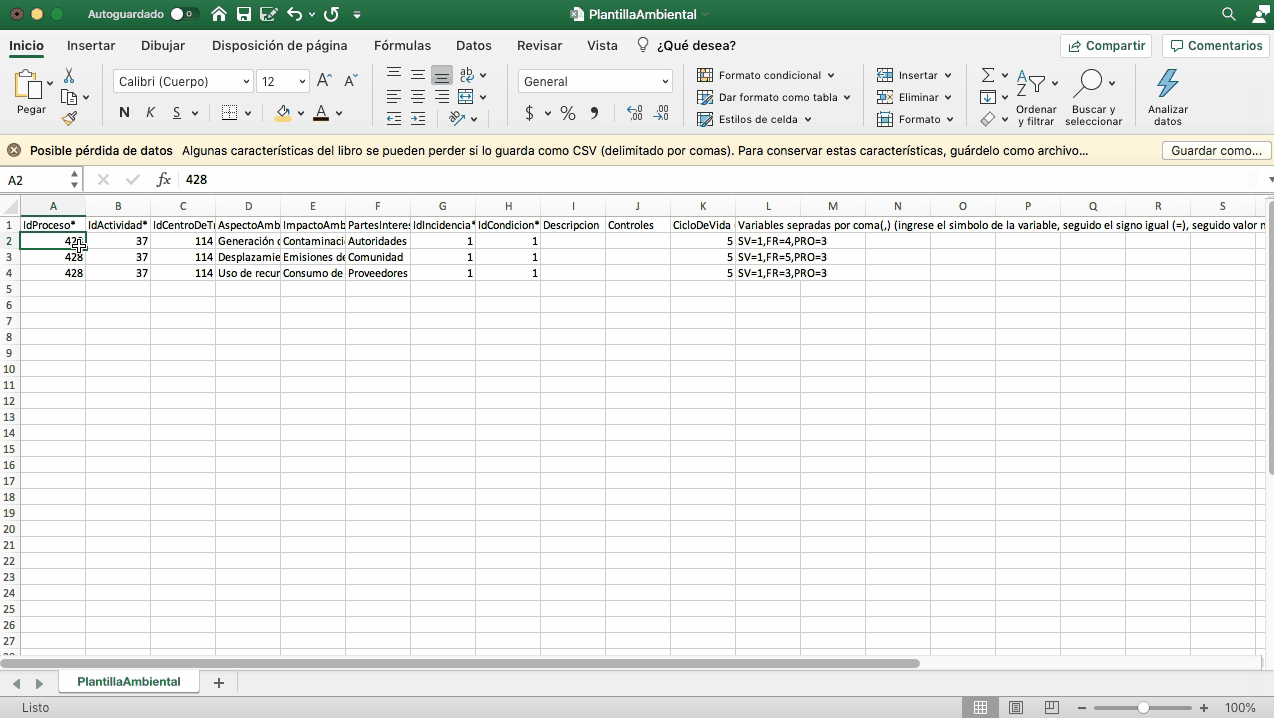The width and height of the screenshot is (1274, 718).
Task: Toggle the Autoguardado switch
Action: pyautogui.click(x=183, y=14)
